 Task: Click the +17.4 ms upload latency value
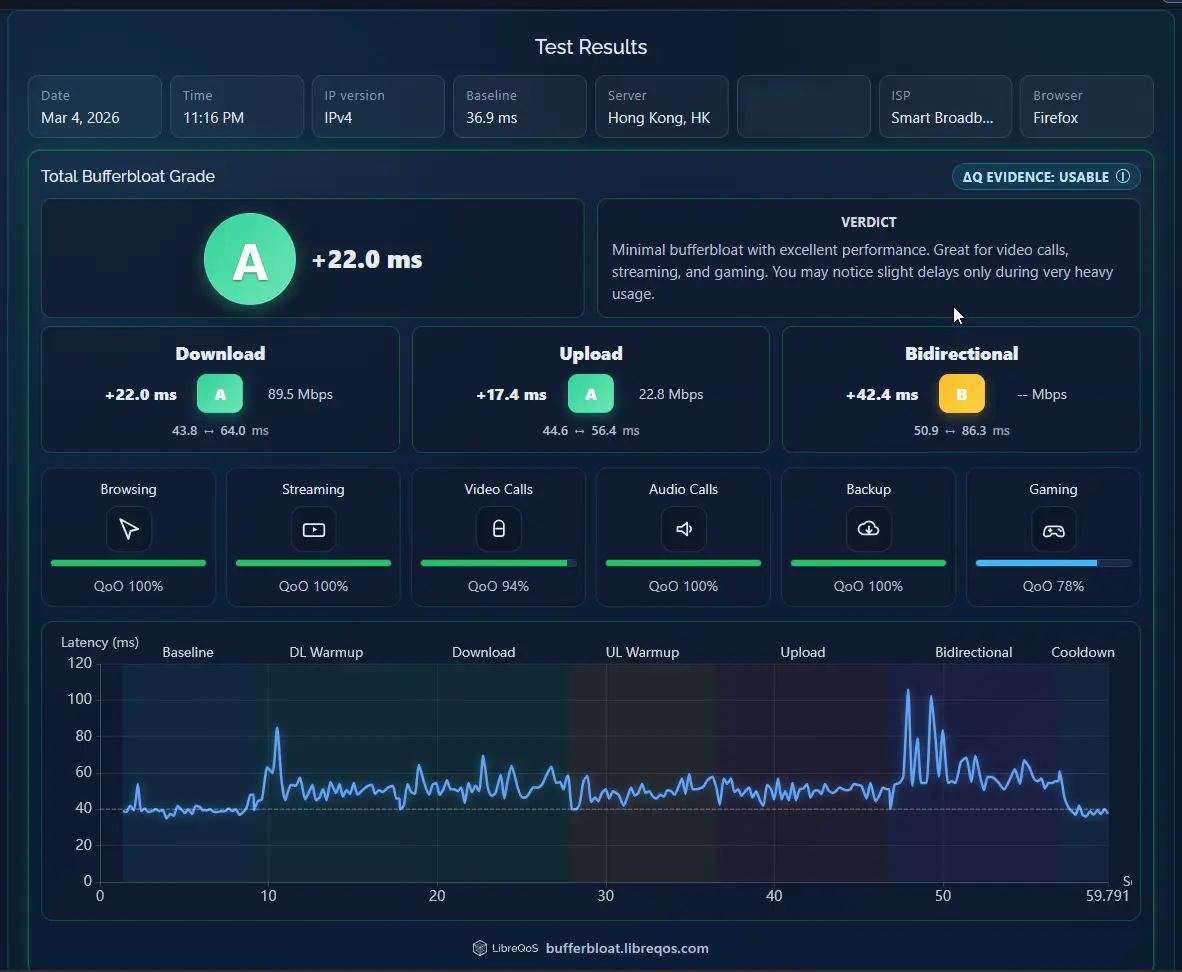click(x=511, y=394)
